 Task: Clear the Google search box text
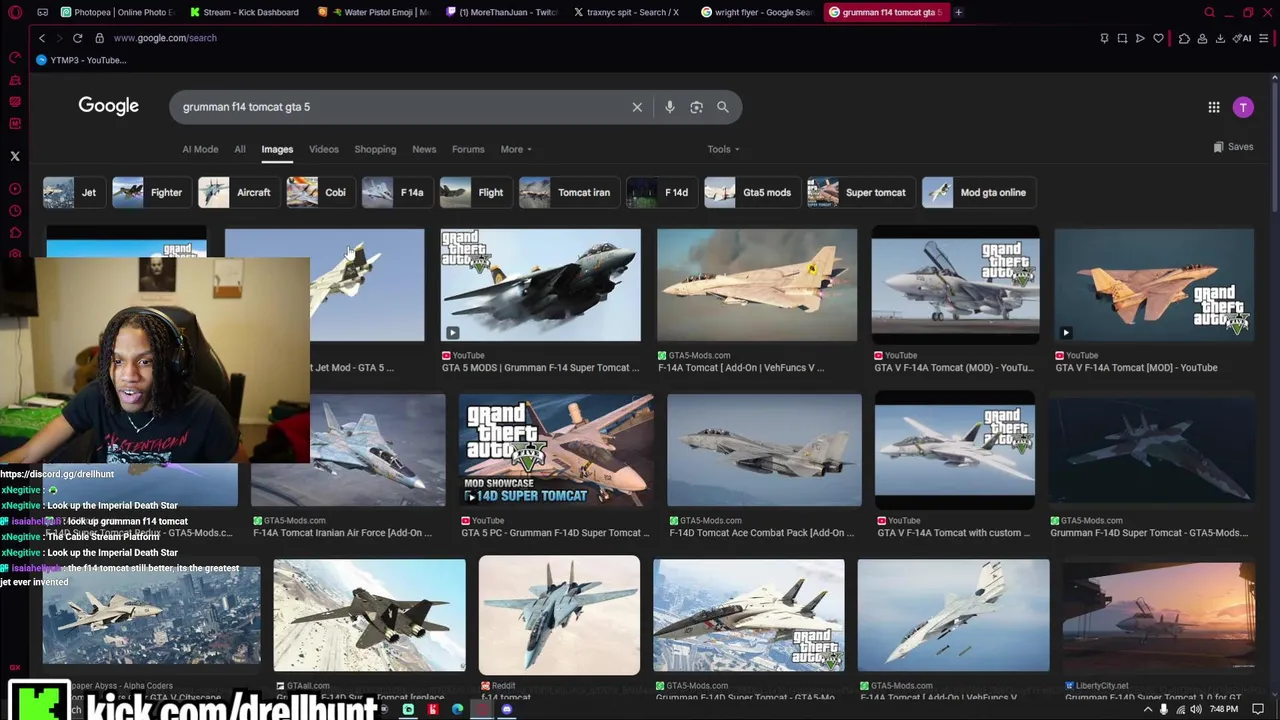pyautogui.click(x=637, y=107)
